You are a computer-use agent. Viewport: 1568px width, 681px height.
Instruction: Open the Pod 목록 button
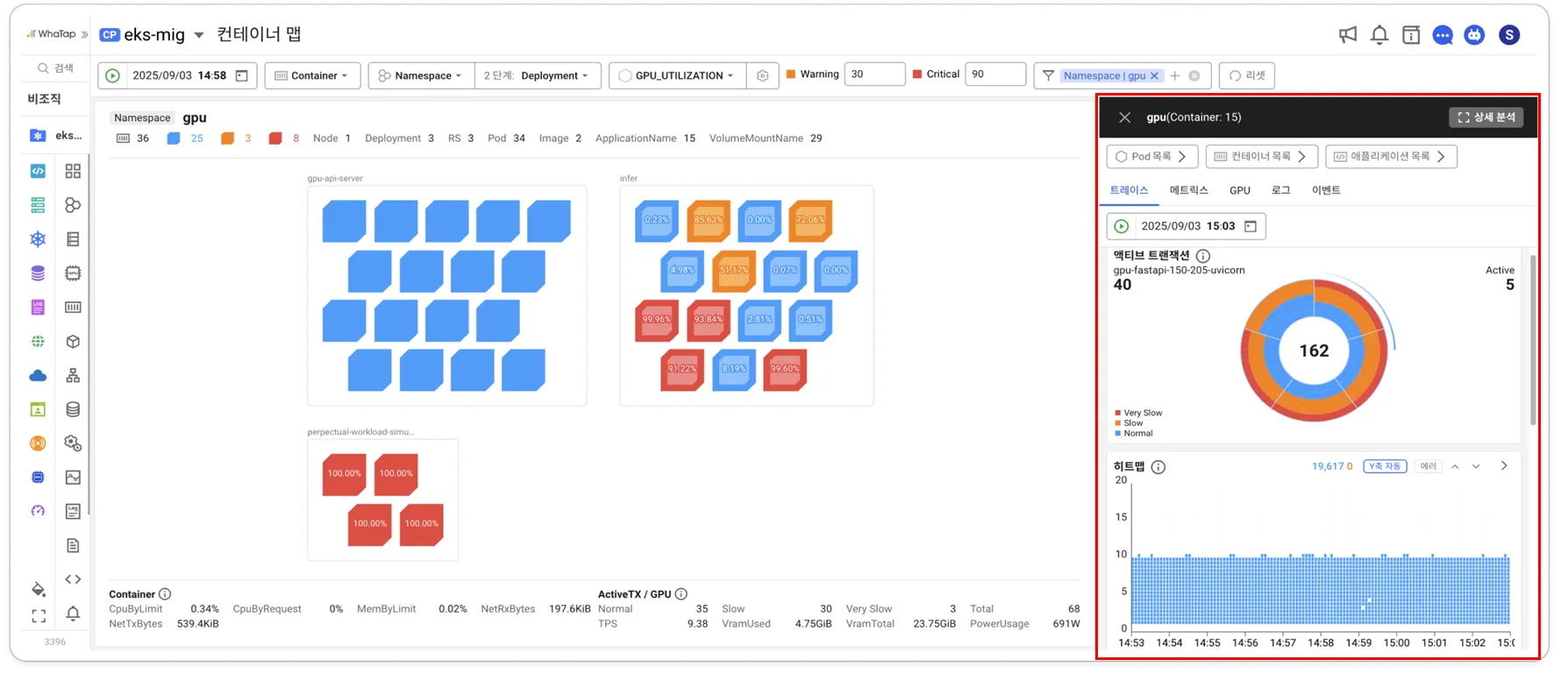(1151, 157)
